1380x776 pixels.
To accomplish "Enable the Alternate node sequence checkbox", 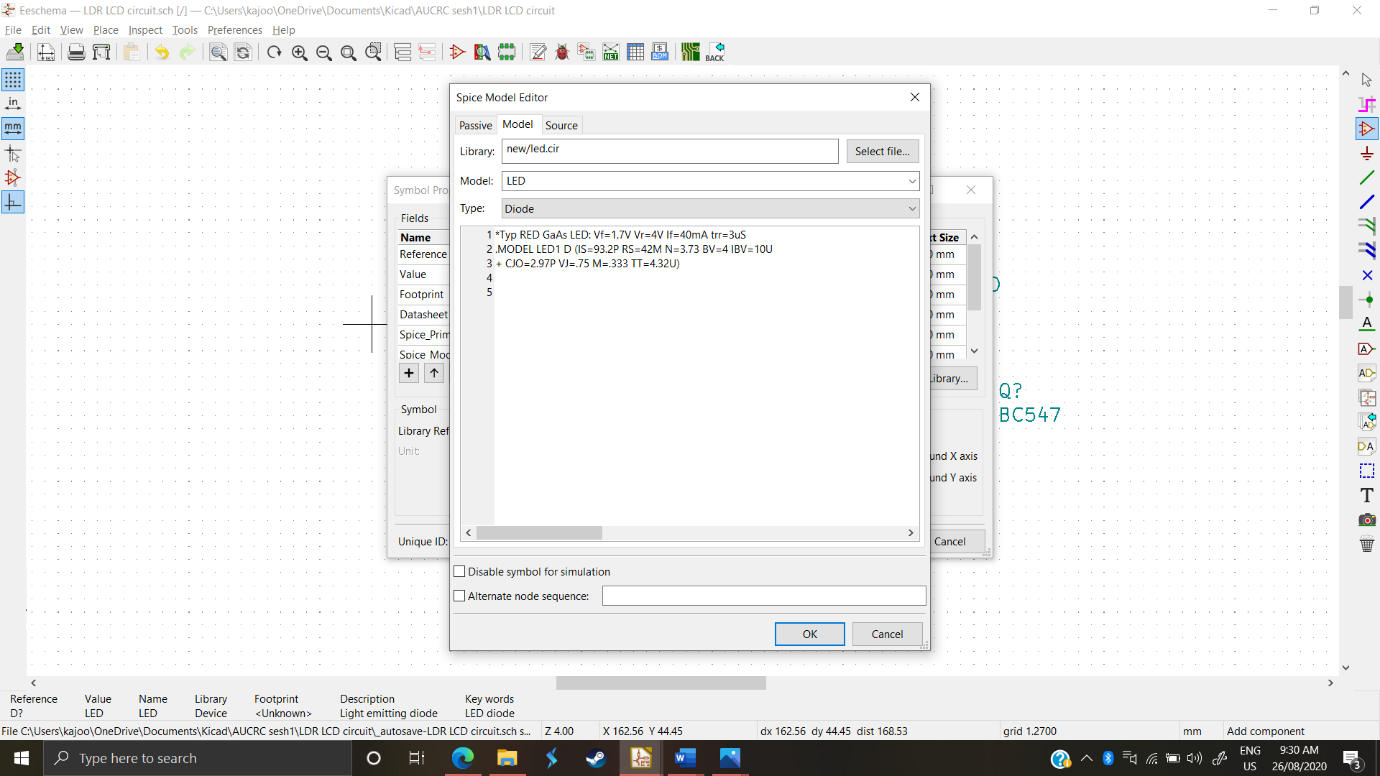I will pyautogui.click(x=459, y=595).
